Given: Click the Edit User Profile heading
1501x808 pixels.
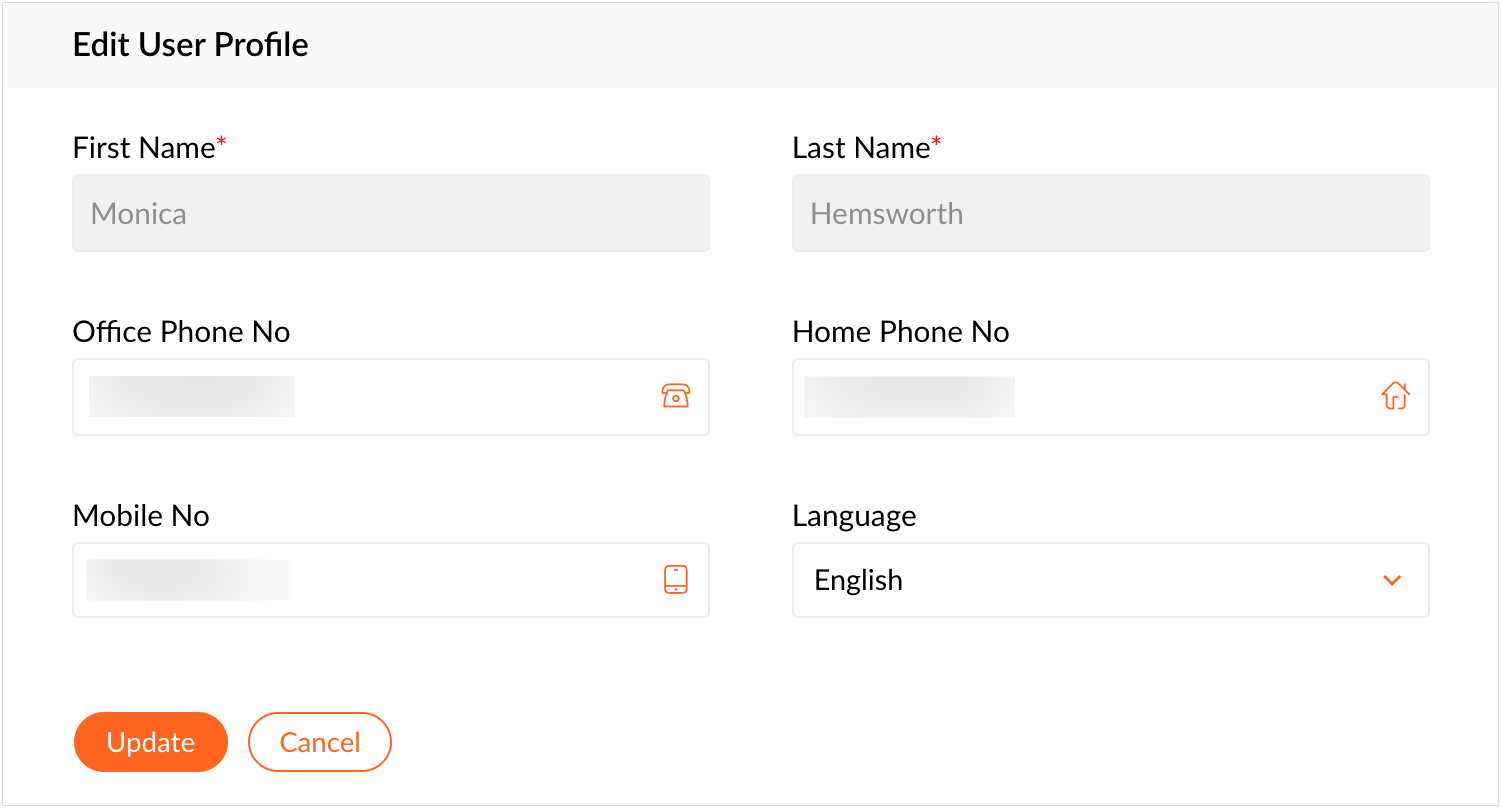Looking at the screenshot, I should pos(191,45).
